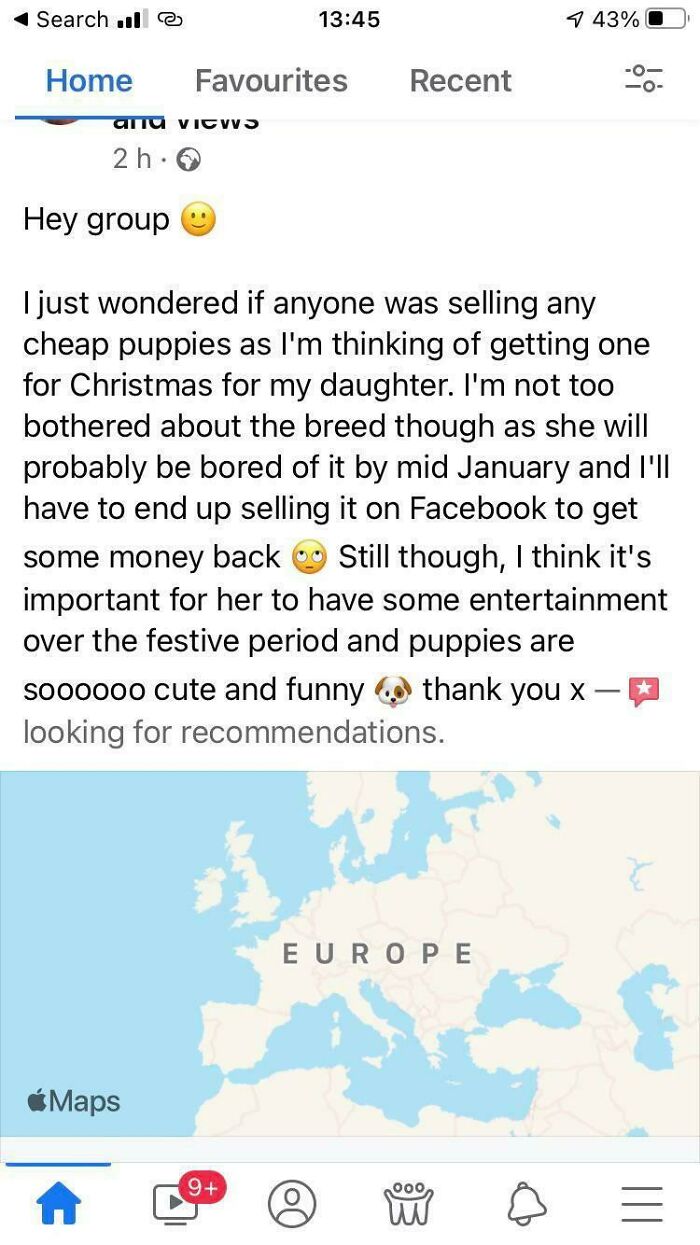Open the Home feed icon

click(59, 1204)
